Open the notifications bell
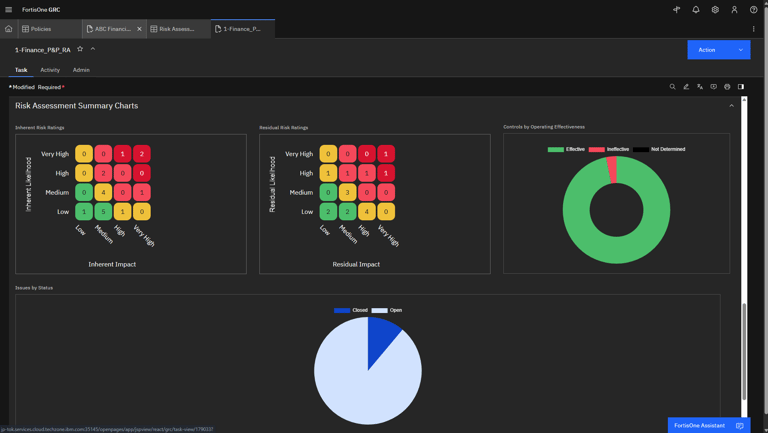The width and height of the screenshot is (768, 433). [696, 9]
